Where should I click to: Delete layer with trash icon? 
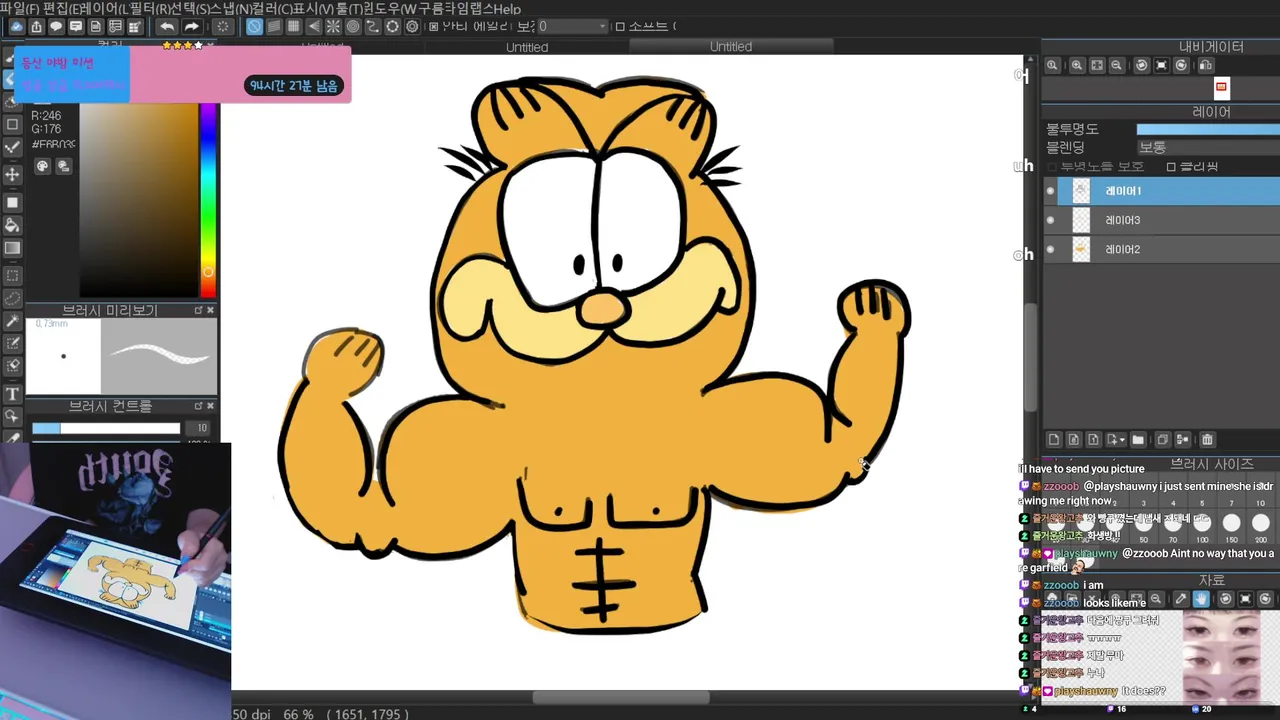point(1207,439)
